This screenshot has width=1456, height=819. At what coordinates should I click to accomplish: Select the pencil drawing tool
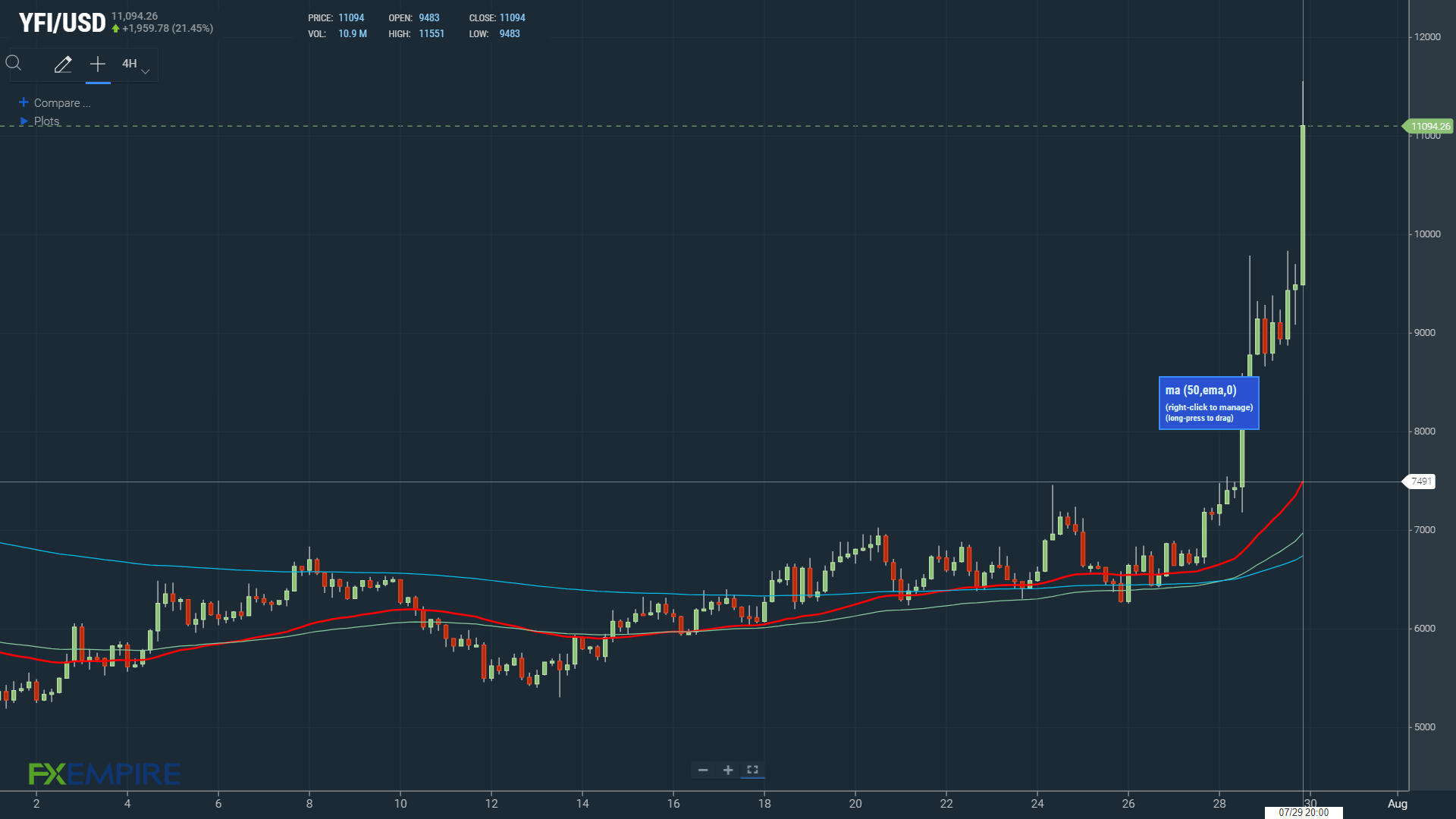(63, 64)
